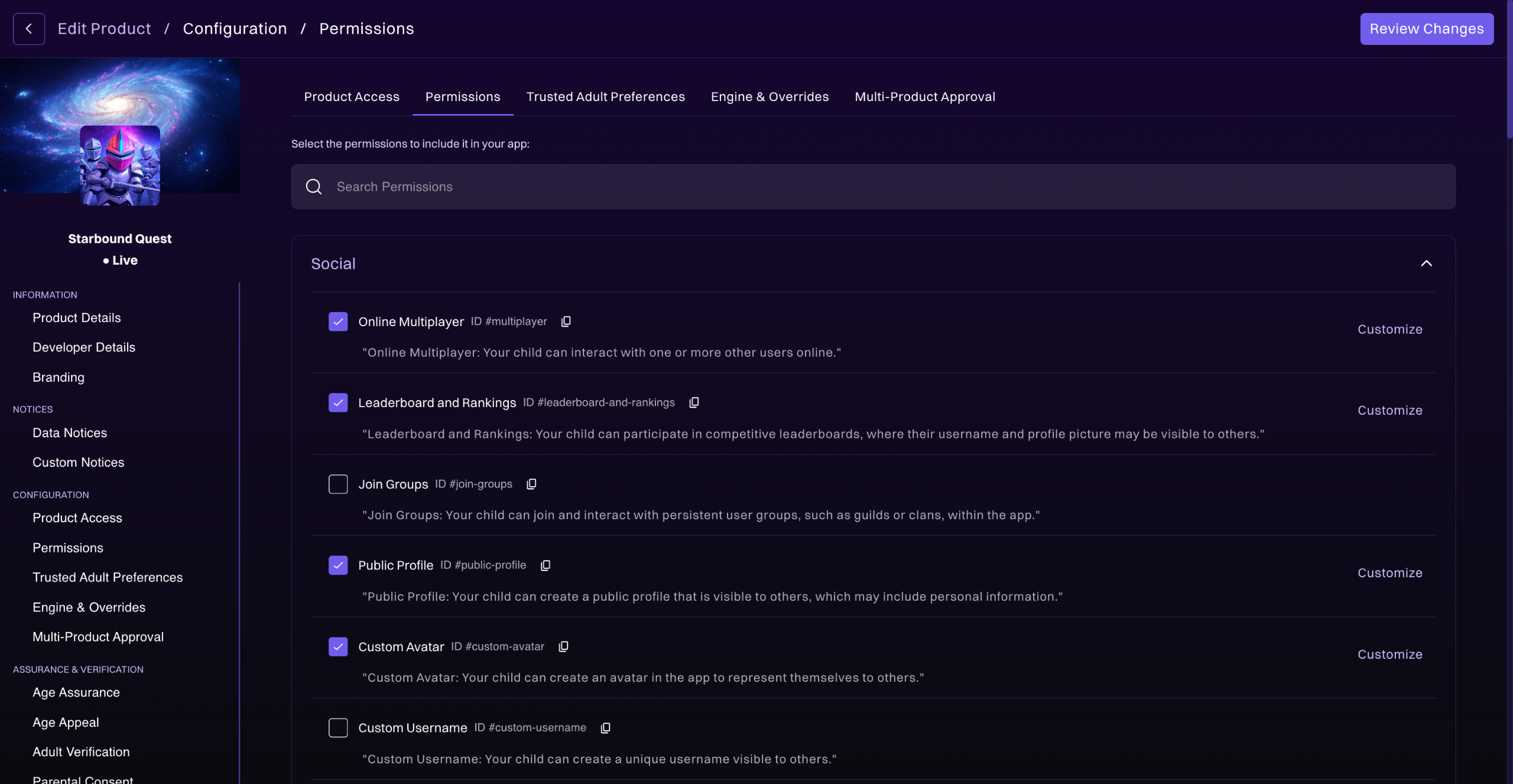Image resolution: width=1513 pixels, height=784 pixels.
Task: Disable the Public Profile checkbox
Action: coord(338,565)
